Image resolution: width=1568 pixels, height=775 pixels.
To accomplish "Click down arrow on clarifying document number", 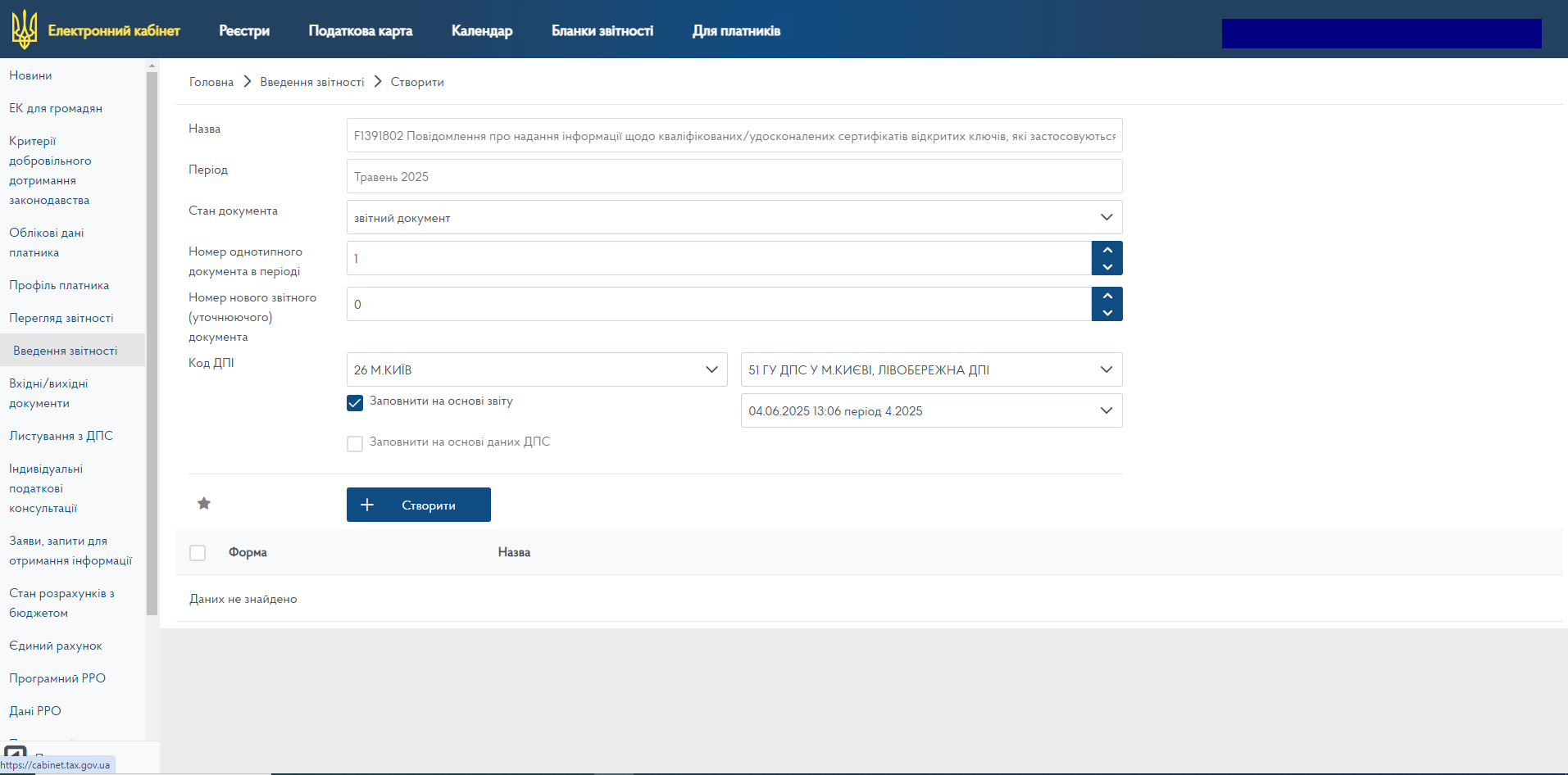I will click(x=1107, y=313).
